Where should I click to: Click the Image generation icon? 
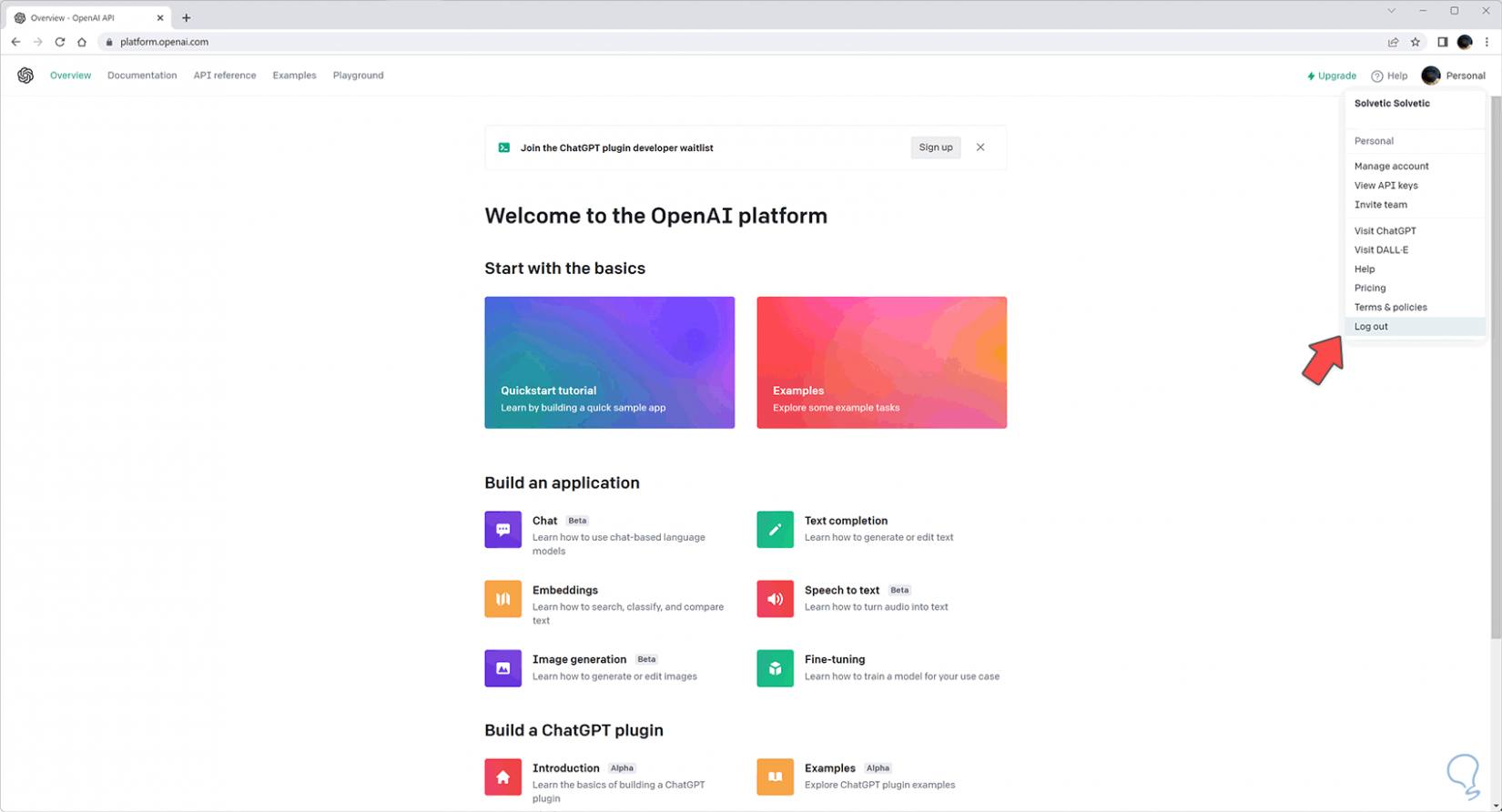coord(502,668)
